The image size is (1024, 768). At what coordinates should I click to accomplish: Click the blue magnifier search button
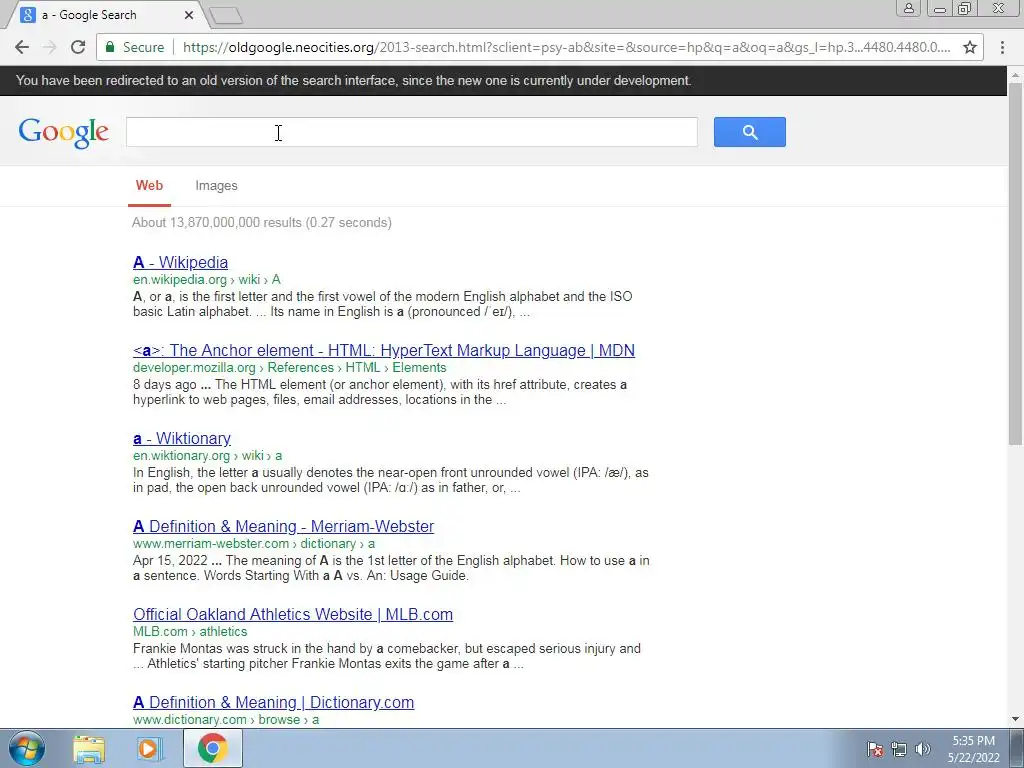750,132
